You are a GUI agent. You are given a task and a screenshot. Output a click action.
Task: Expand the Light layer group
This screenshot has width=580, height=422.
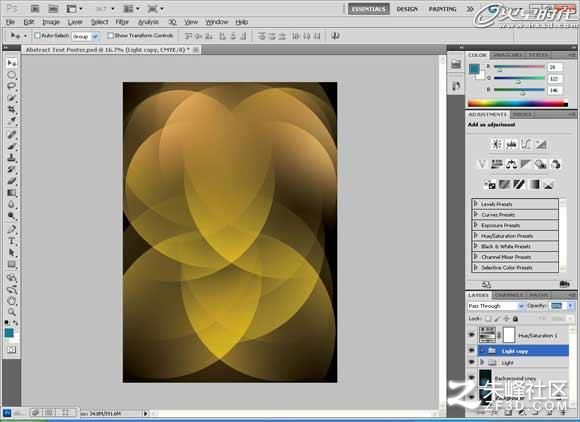pyautogui.click(x=482, y=362)
